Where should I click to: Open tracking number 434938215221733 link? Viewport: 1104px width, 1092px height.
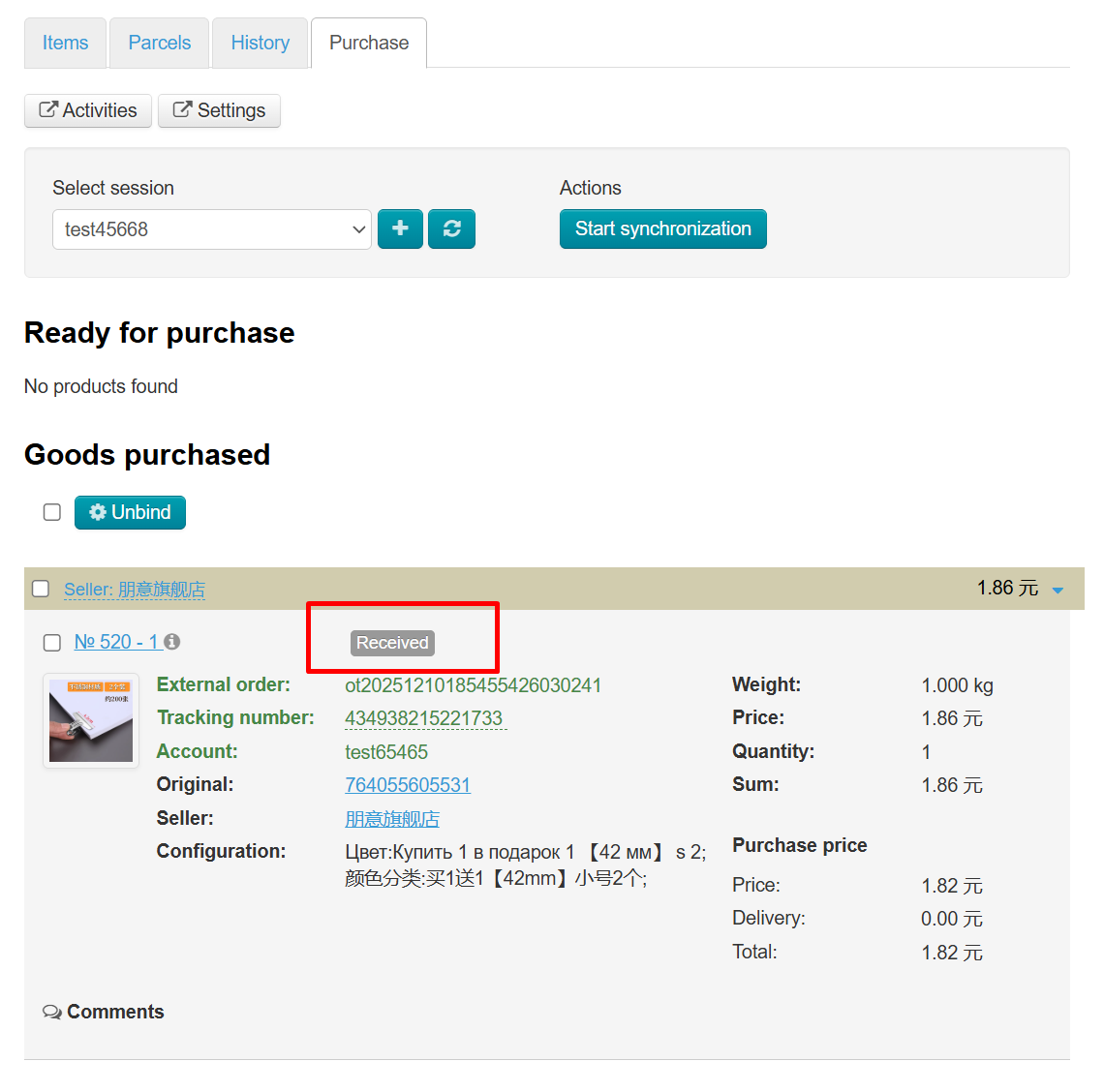(x=424, y=718)
